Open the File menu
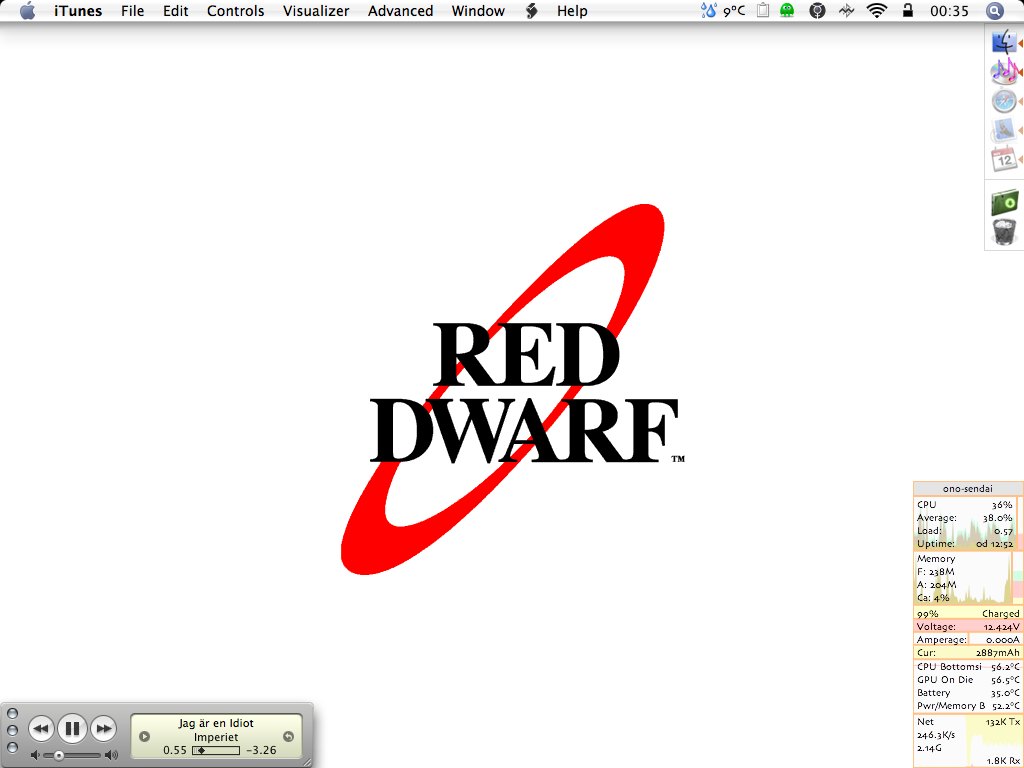The image size is (1024, 768). [133, 11]
